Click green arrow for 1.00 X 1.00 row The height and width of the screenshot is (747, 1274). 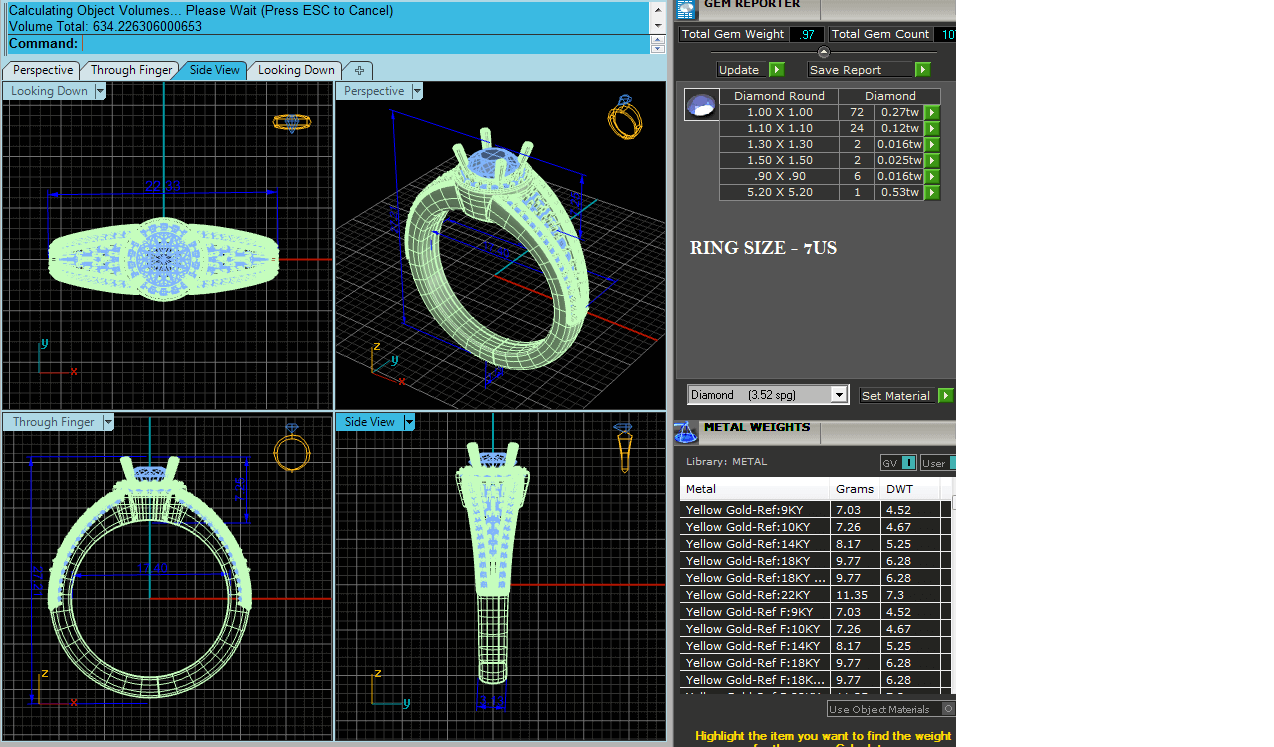tap(931, 112)
